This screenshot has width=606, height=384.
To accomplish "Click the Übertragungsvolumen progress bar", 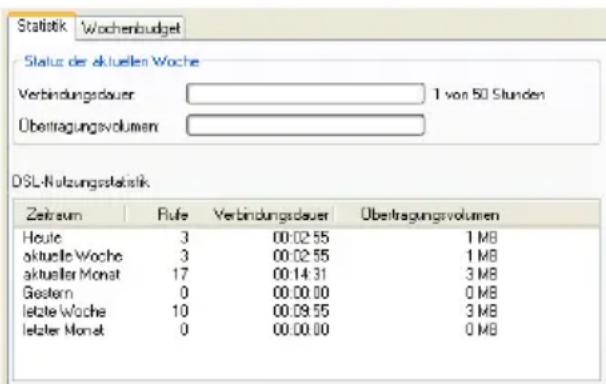I will [305, 125].
